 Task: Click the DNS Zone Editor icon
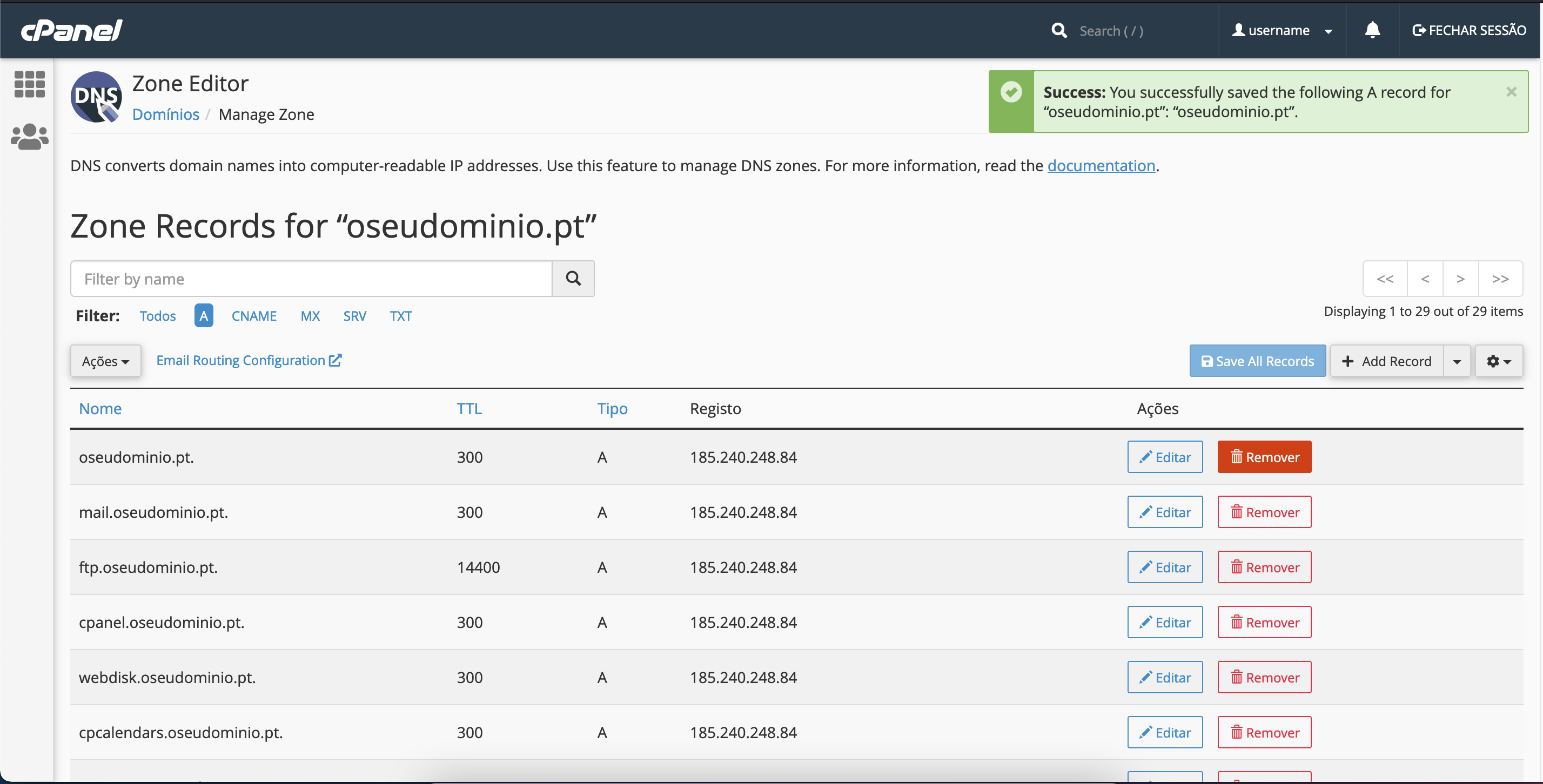click(96, 97)
